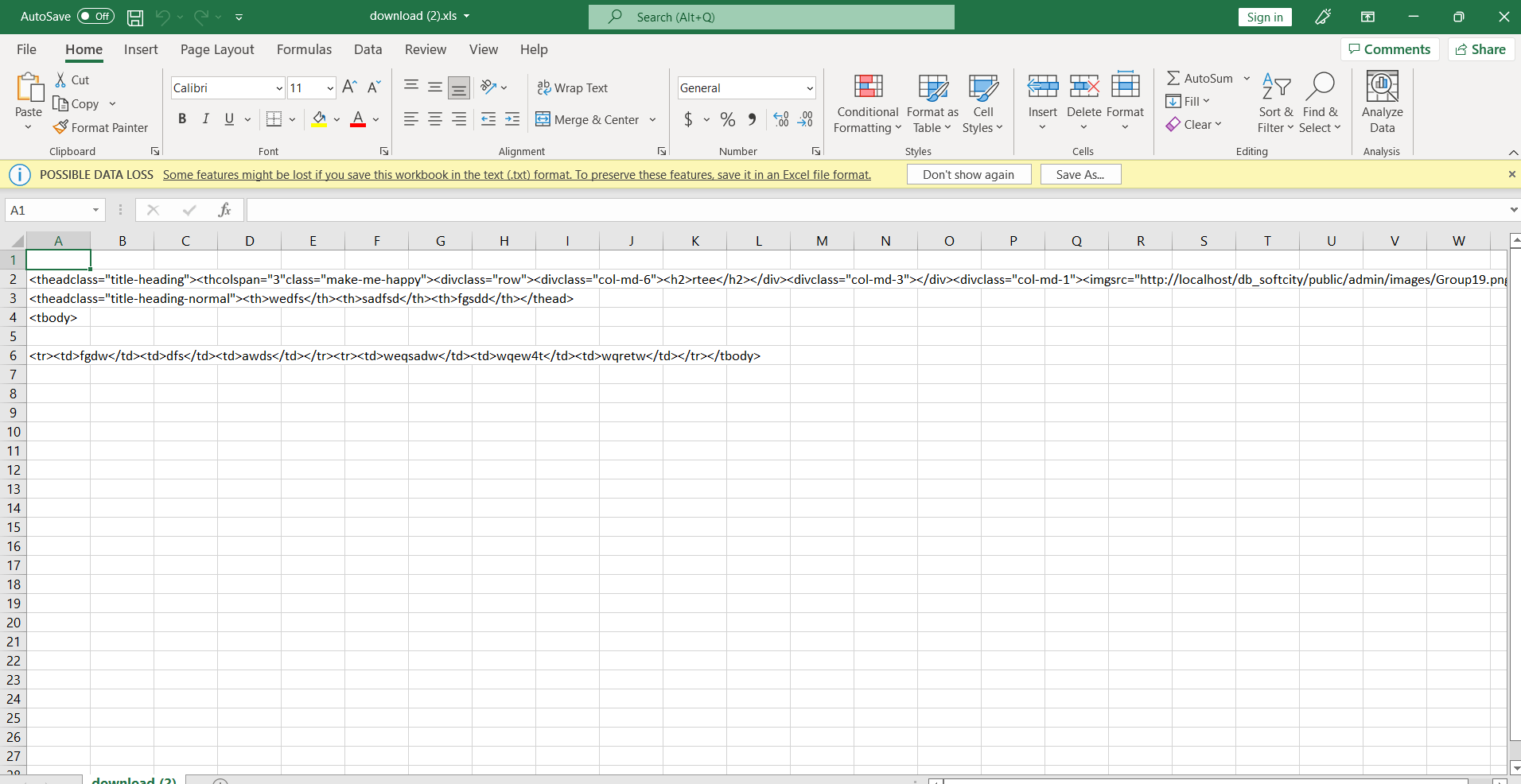Open Conditional Formatting options
This screenshot has width=1521, height=784.
866,103
